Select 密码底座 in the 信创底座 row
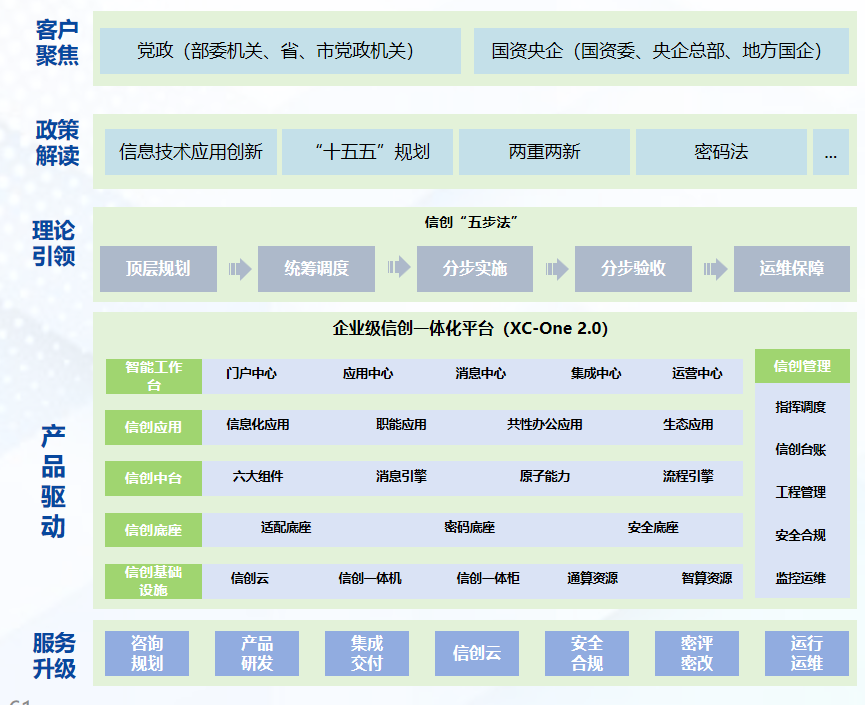 469,528
